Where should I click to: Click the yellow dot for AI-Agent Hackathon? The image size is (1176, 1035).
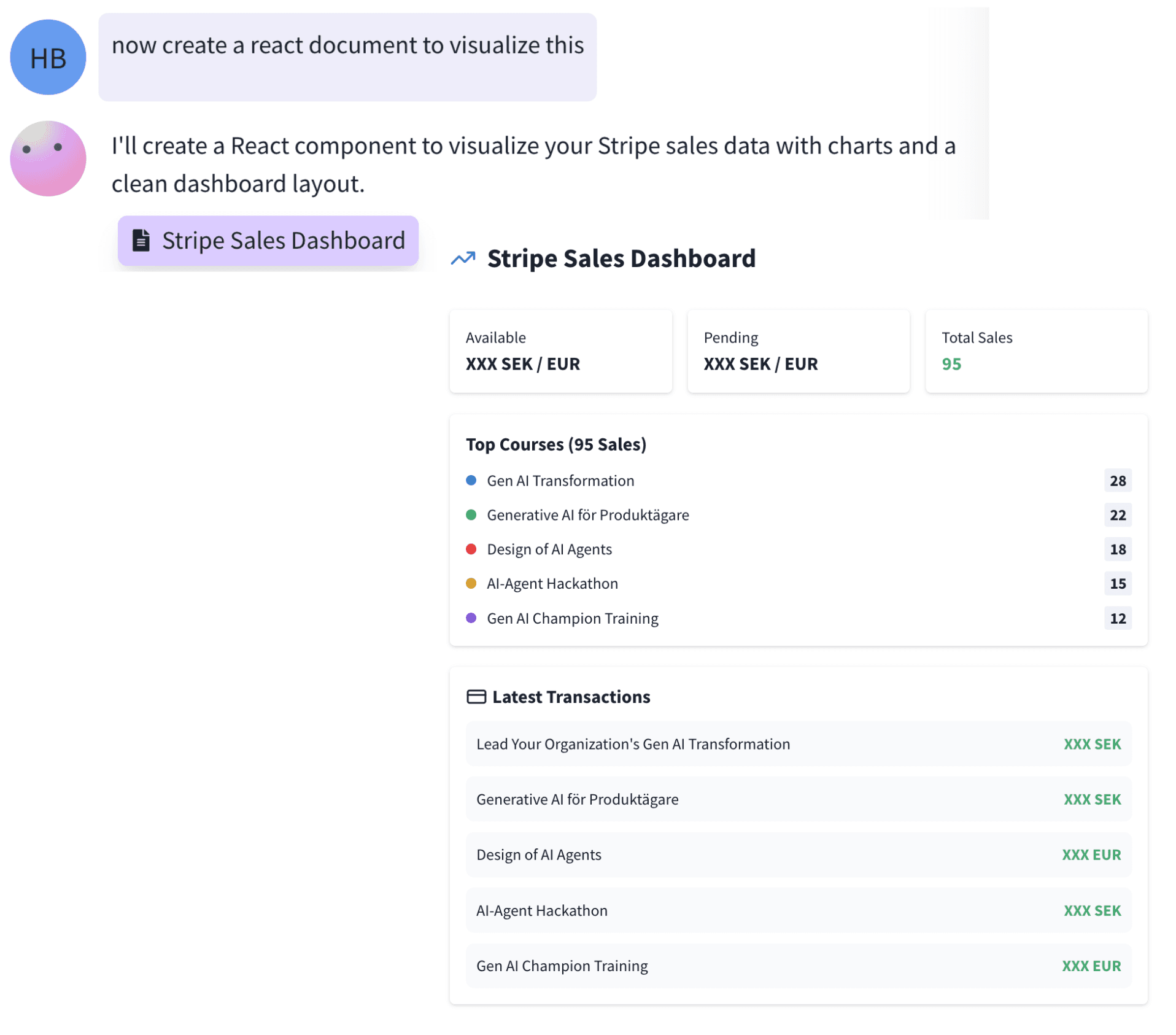471,583
